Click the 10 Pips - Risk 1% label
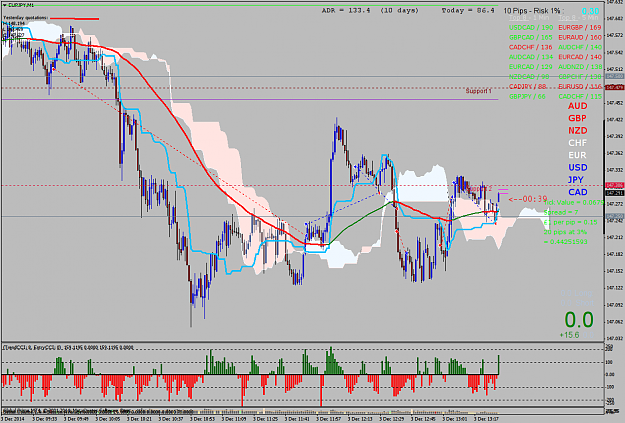The height and width of the screenshot is (423, 625). pos(534,11)
